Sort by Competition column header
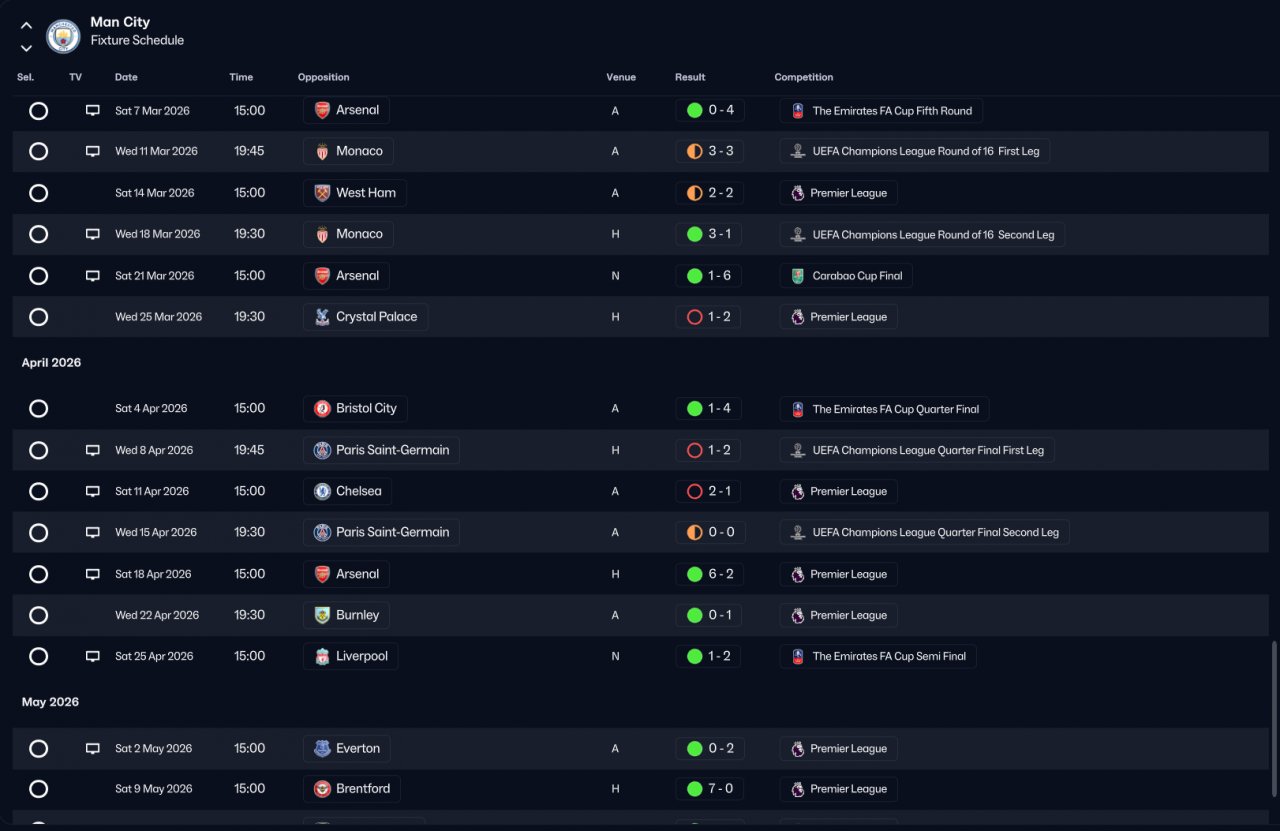Viewport: 1280px width, 831px height. tap(803, 77)
